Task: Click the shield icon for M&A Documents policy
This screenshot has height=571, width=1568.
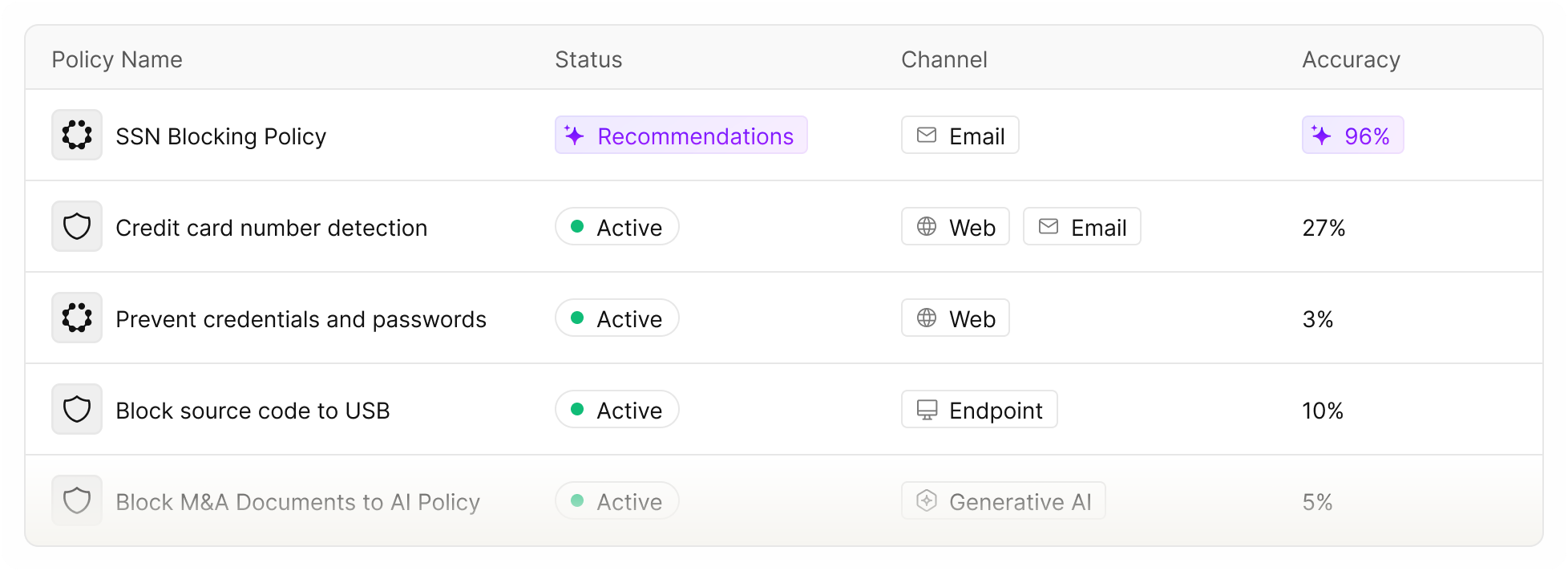Action: pos(77,501)
